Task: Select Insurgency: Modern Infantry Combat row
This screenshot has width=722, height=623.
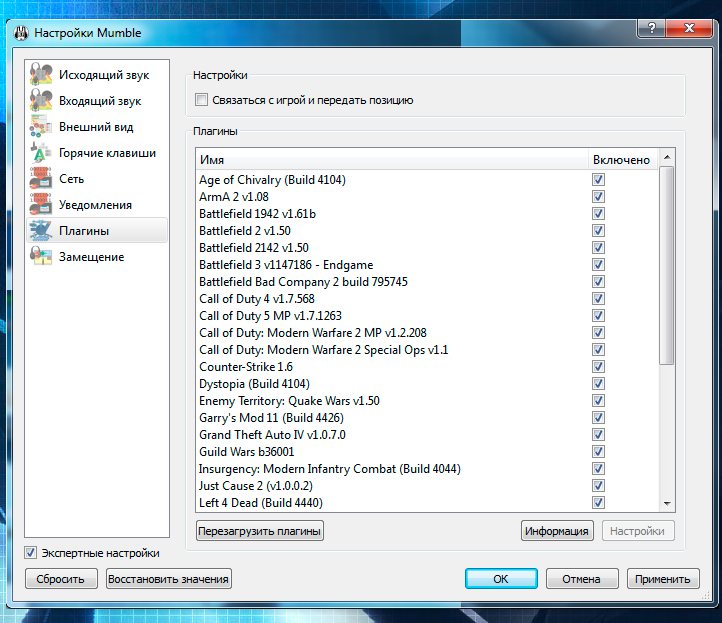Action: coord(428,469)
